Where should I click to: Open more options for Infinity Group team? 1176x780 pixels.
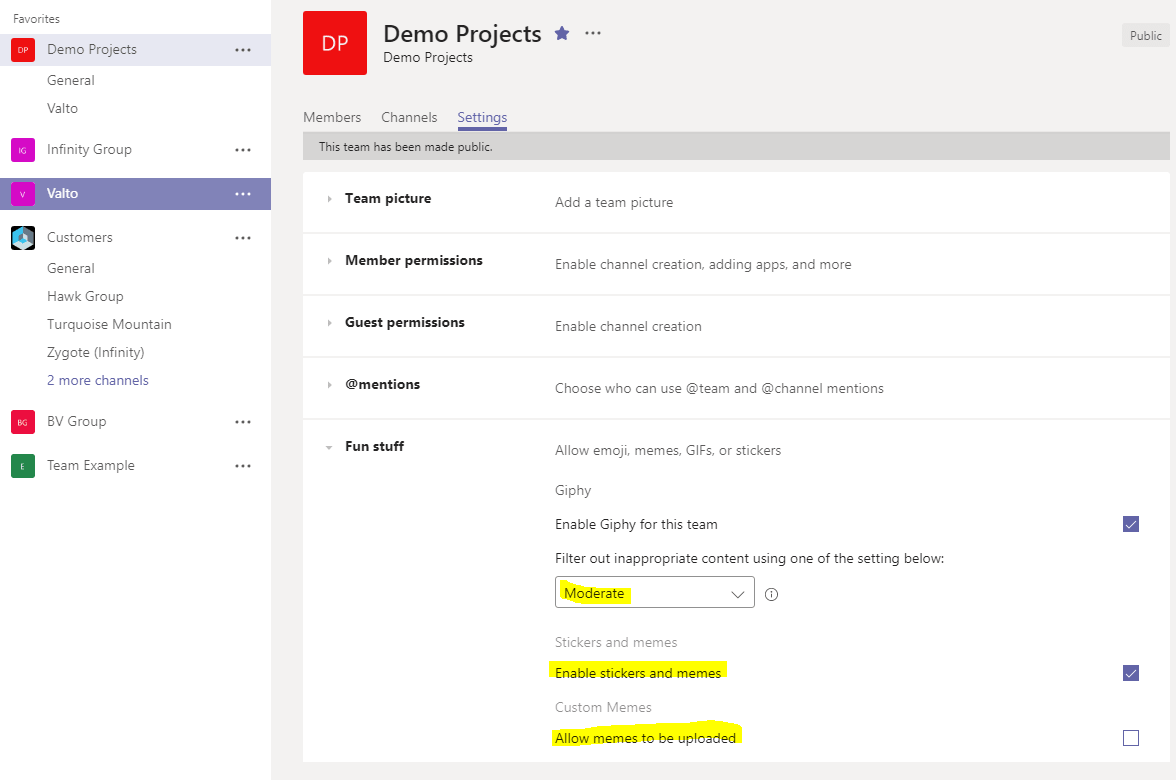click(x=243, y=150)
